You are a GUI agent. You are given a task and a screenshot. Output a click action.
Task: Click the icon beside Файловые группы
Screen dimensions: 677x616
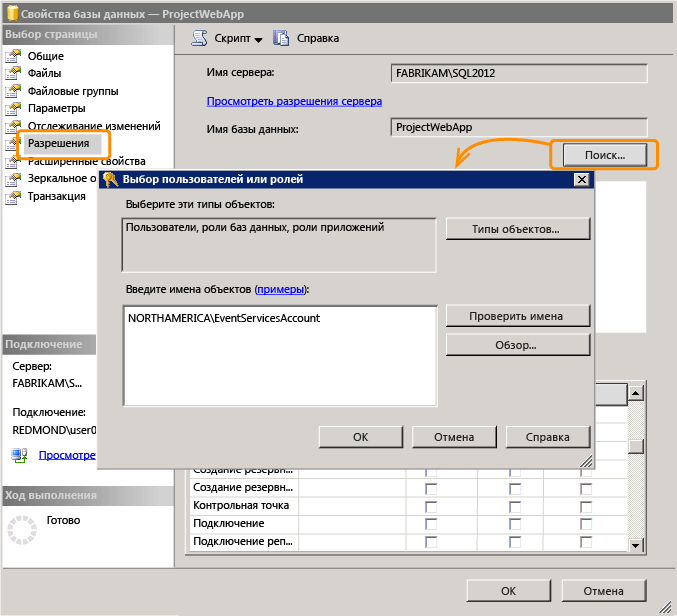click(x=13, y=91)
